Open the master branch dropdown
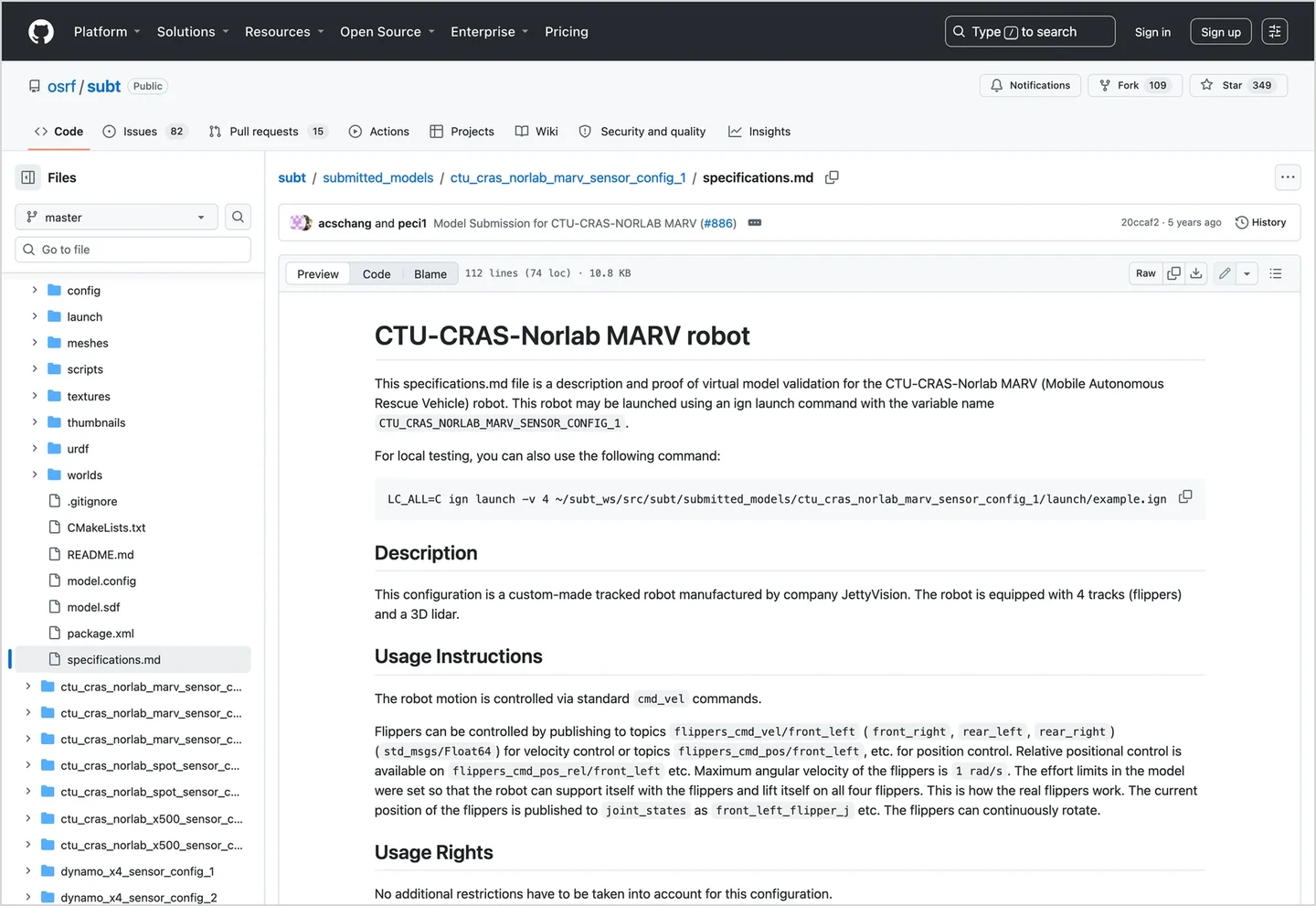Image resolution: width=1316 pixels, height=906 pixels. pos(116,217)
